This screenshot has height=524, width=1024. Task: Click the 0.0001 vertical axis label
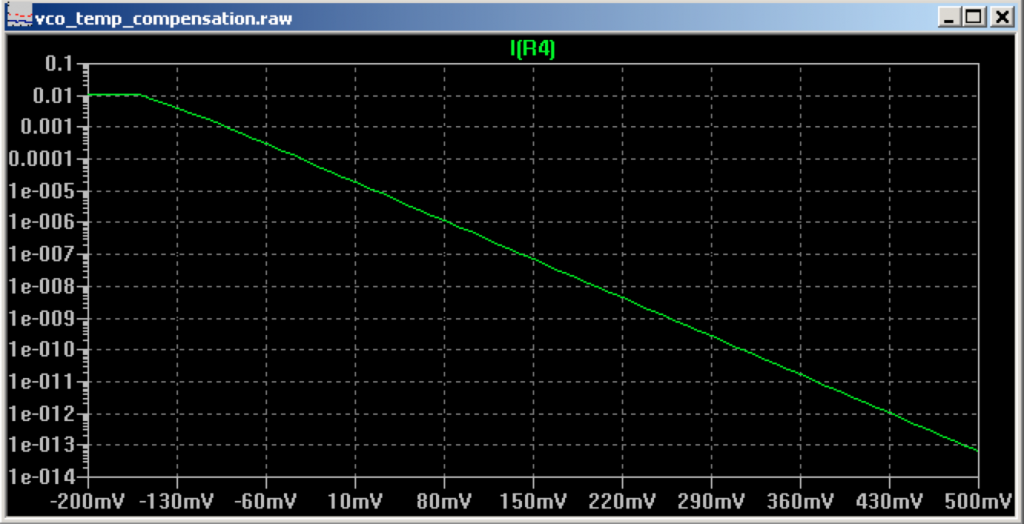[x=39, y=159]
